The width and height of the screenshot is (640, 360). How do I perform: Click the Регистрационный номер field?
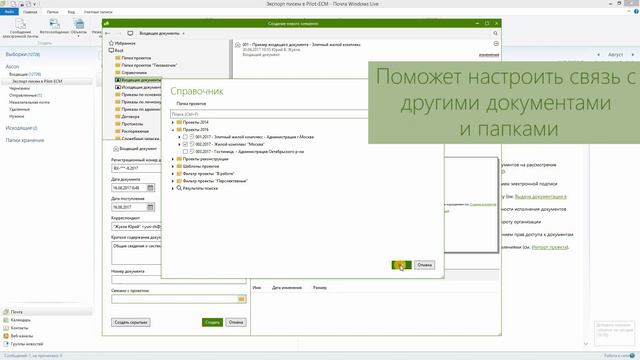tap(137, 168)
